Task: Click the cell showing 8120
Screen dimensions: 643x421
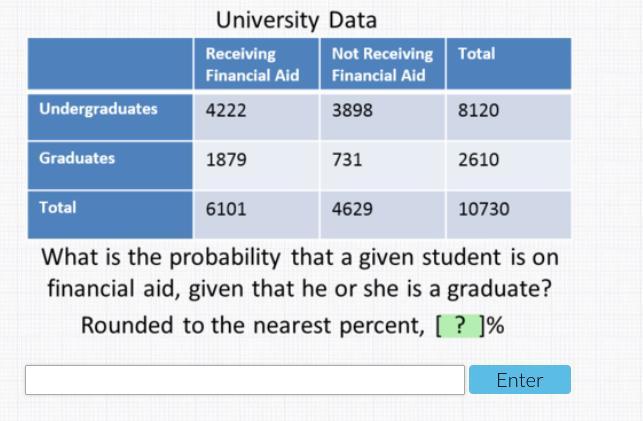Action: (x=478, y=110)
